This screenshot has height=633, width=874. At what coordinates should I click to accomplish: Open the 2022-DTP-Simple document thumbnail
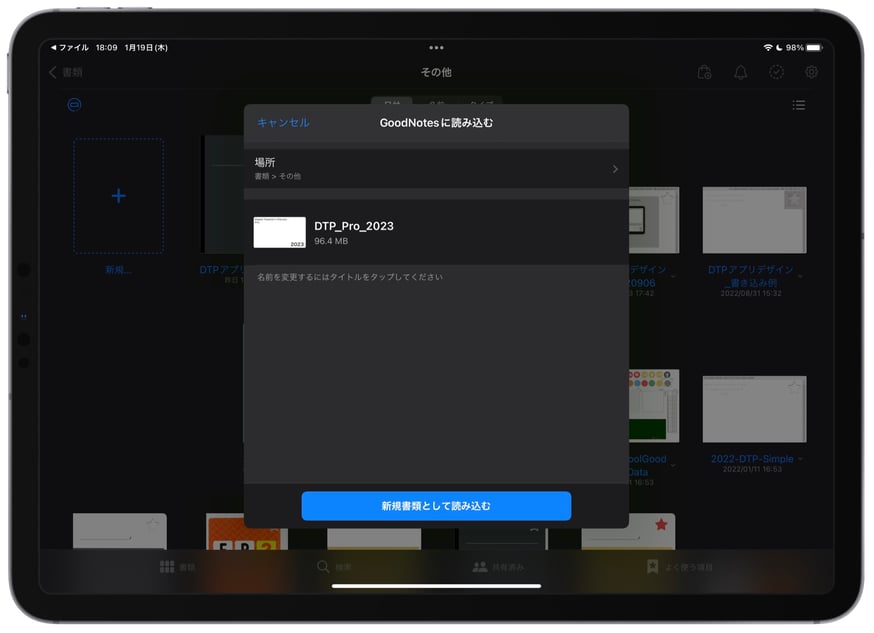pyautogui.click(x=754, y=409)
